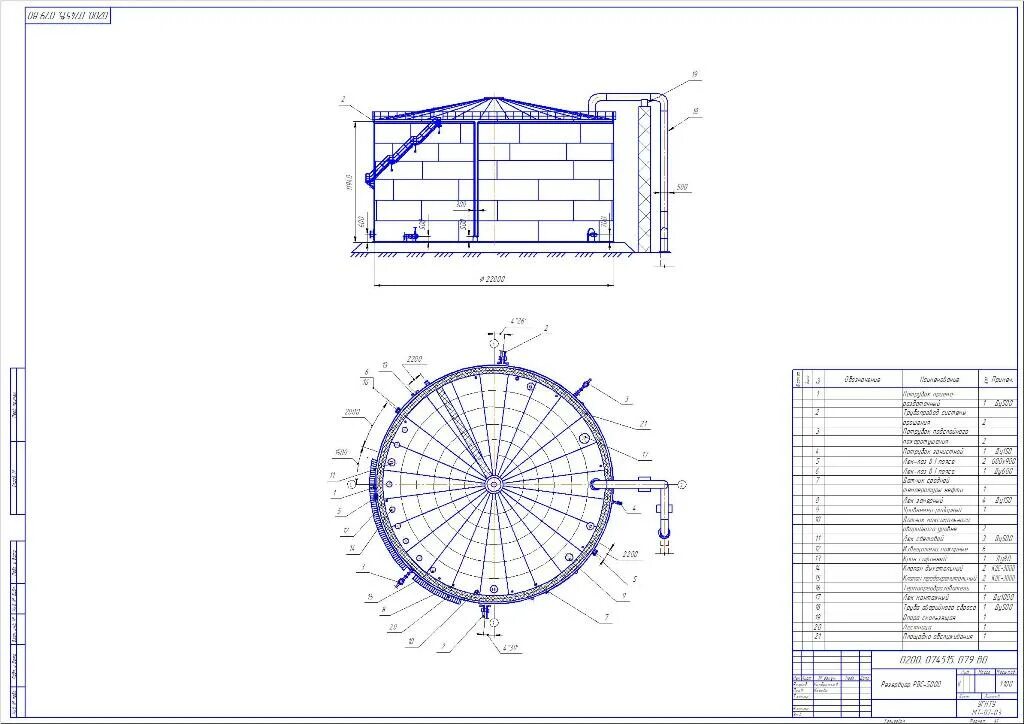The height and width of the screenshot is (724, 1024).
Task: Click callout number 21 on the plan view
Action: [x=644, y=424]
